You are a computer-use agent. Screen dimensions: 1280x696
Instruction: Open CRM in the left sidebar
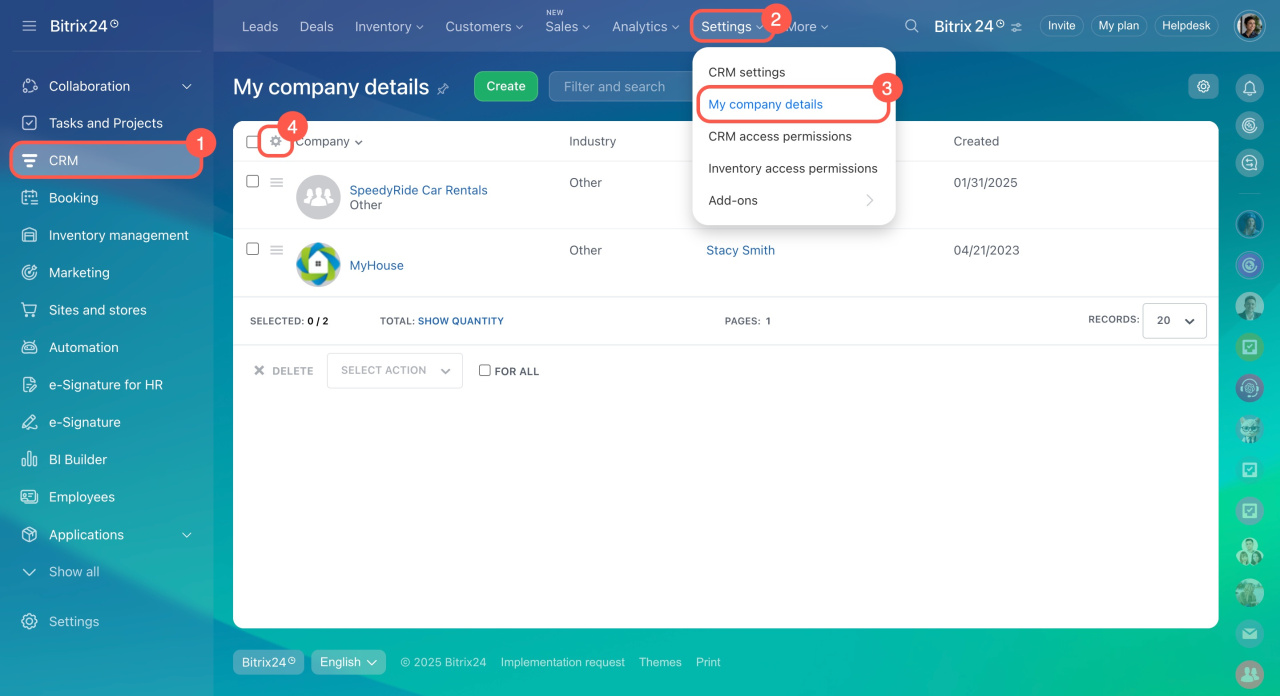106,160
